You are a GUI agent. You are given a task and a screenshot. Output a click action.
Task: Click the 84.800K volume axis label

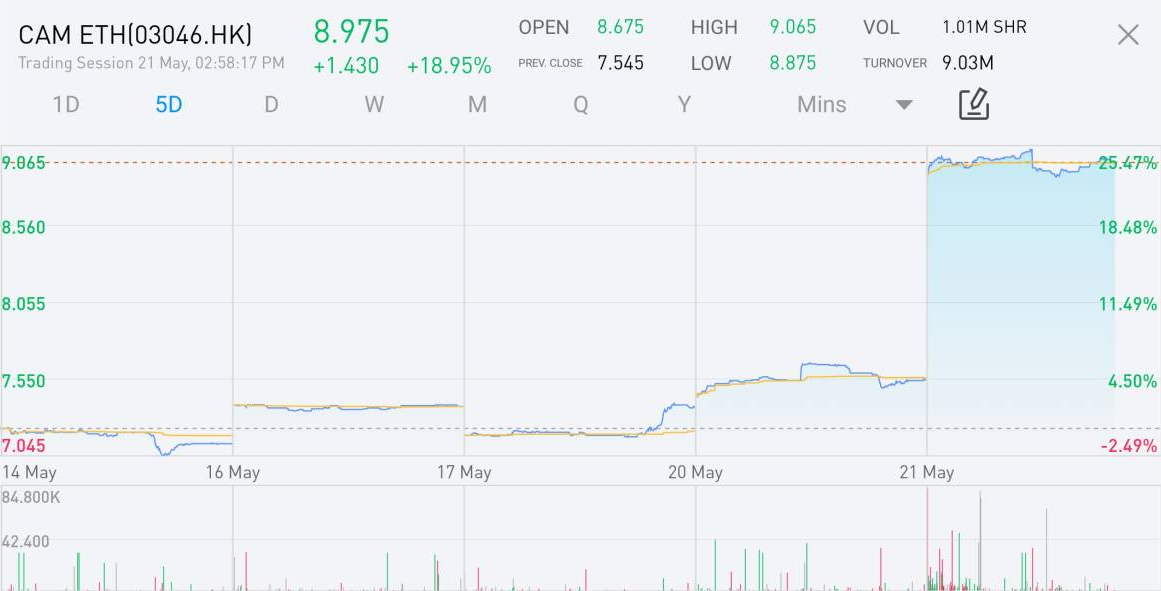(x=31, y=496)
